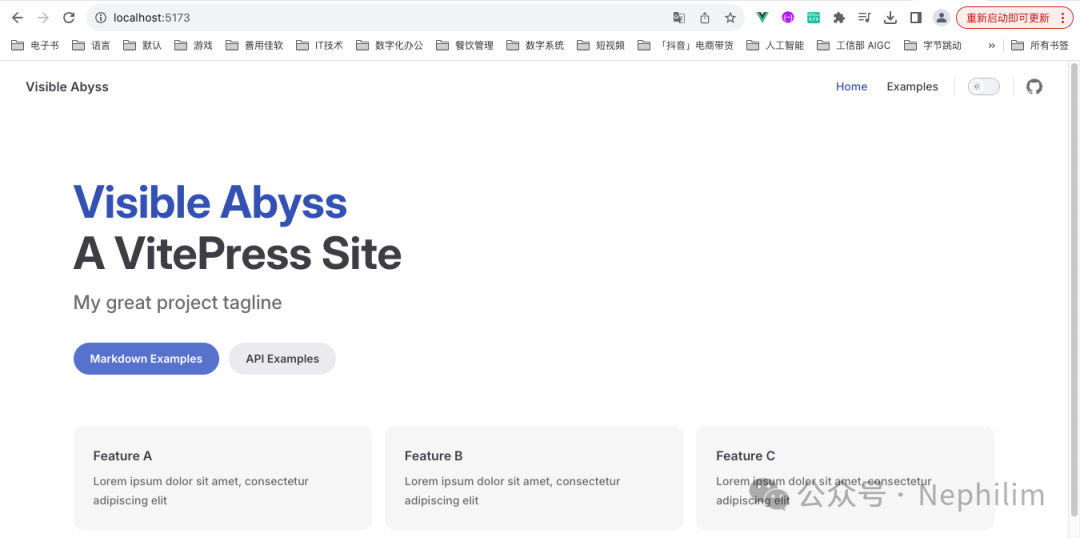Open the Examples nav item
1080x538 pixels.
pos(912,87)
